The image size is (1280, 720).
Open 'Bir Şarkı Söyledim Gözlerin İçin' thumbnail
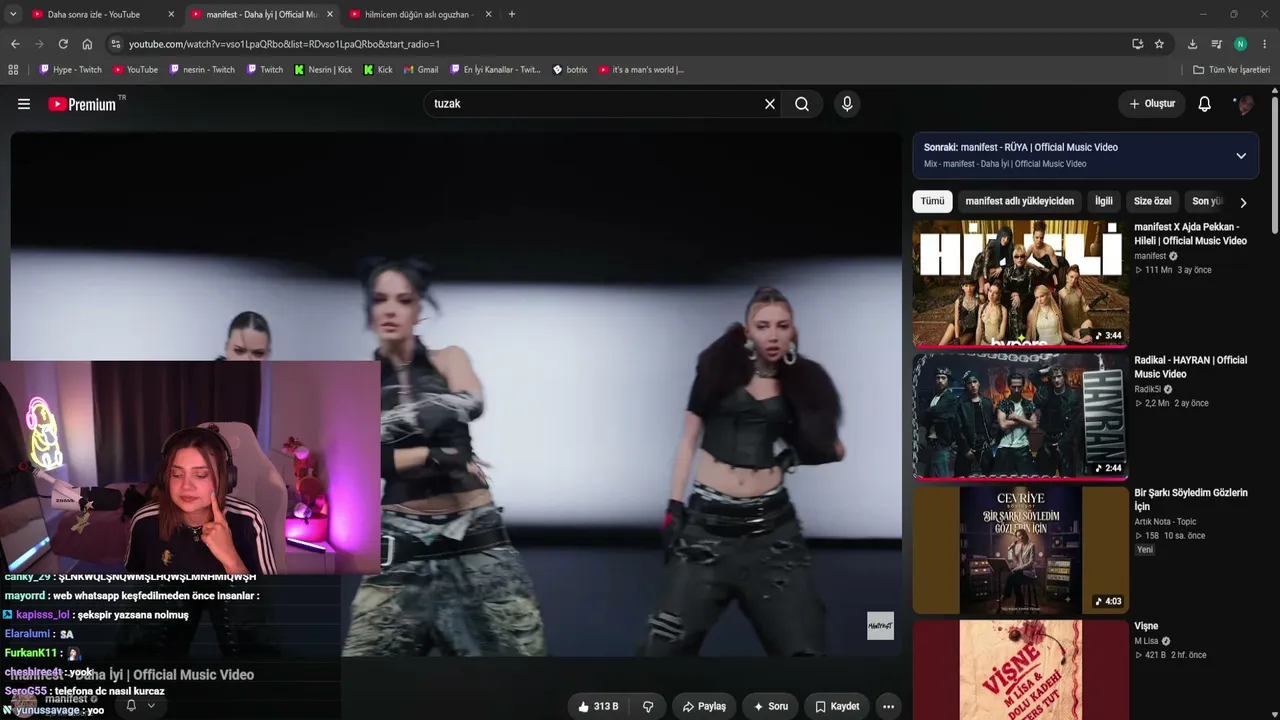(x=1020, y=549)
